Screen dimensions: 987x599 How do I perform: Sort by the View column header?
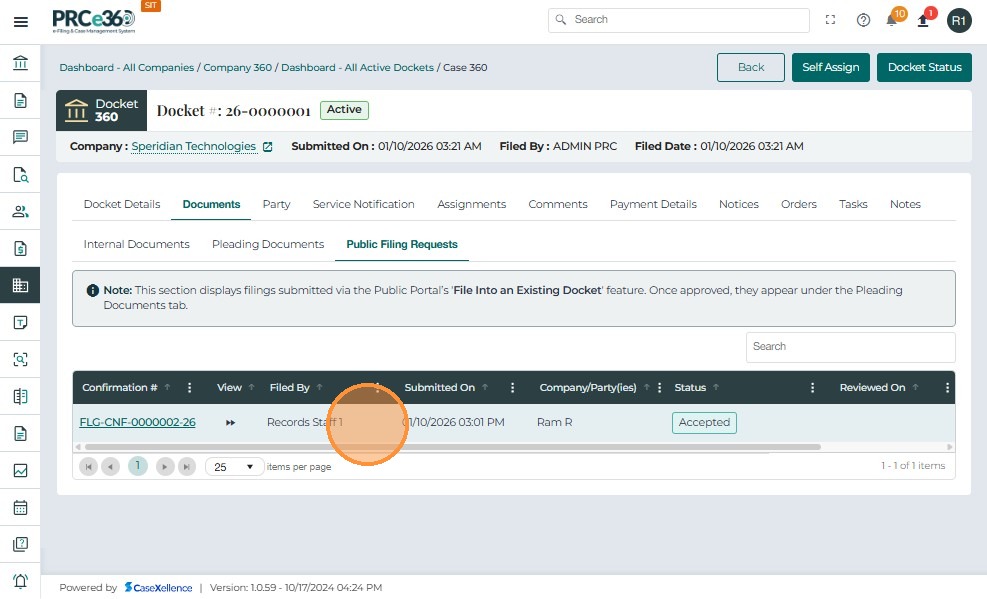[x=229, y=388]
